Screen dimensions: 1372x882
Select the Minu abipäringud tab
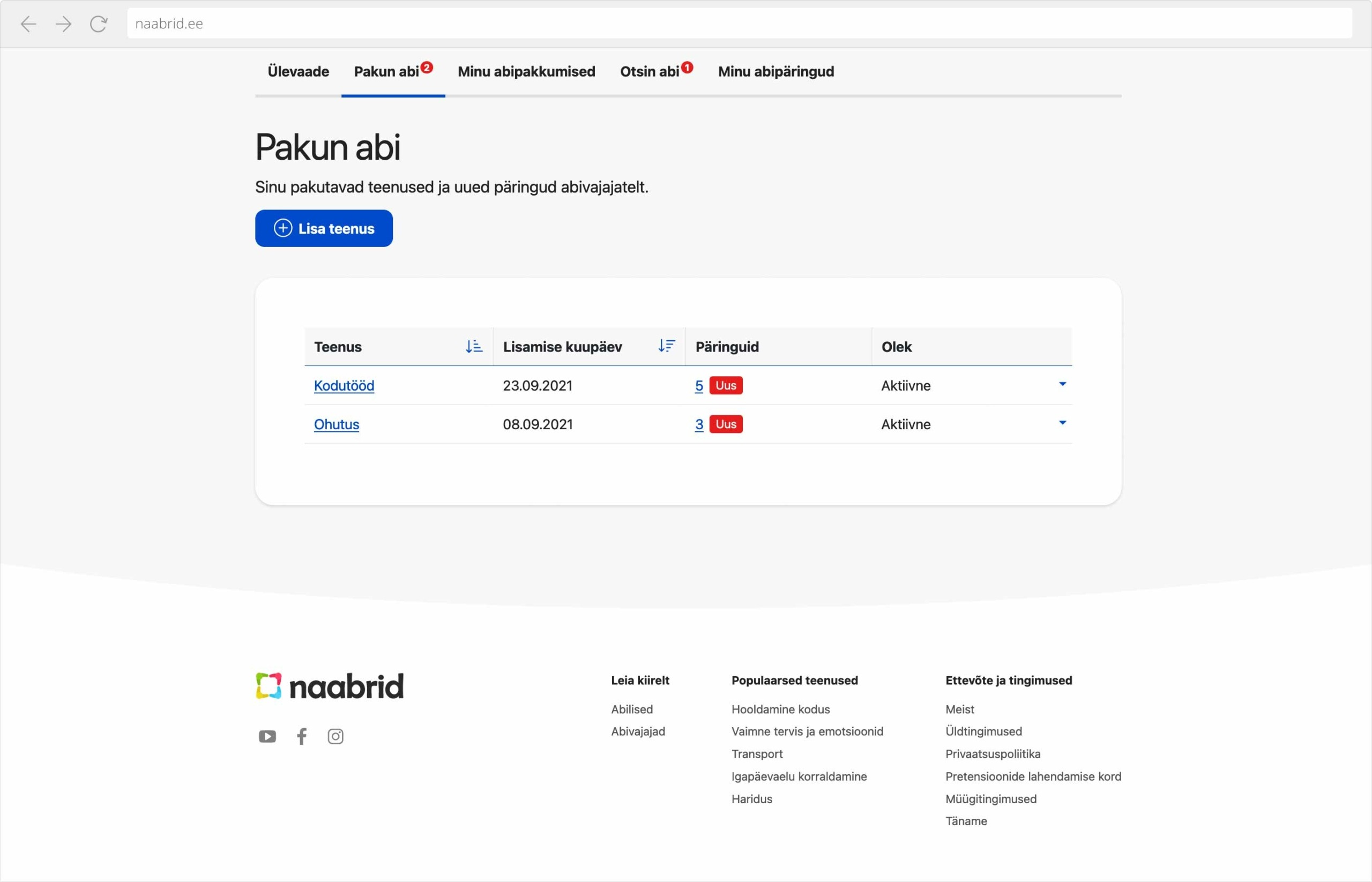pos(776,72)
